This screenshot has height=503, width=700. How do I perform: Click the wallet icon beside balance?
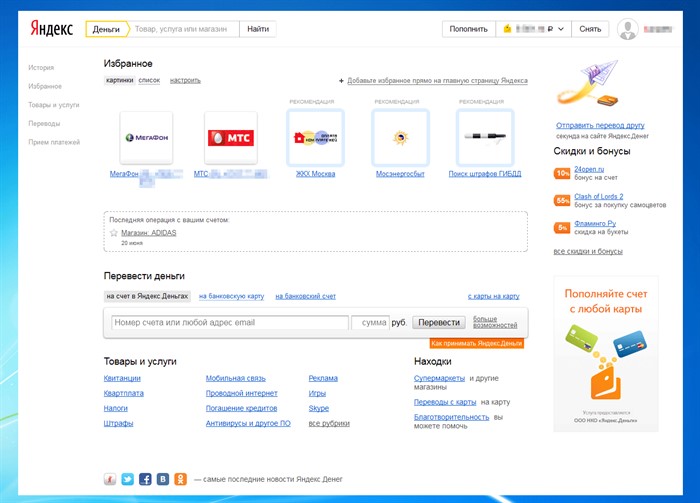507,29
